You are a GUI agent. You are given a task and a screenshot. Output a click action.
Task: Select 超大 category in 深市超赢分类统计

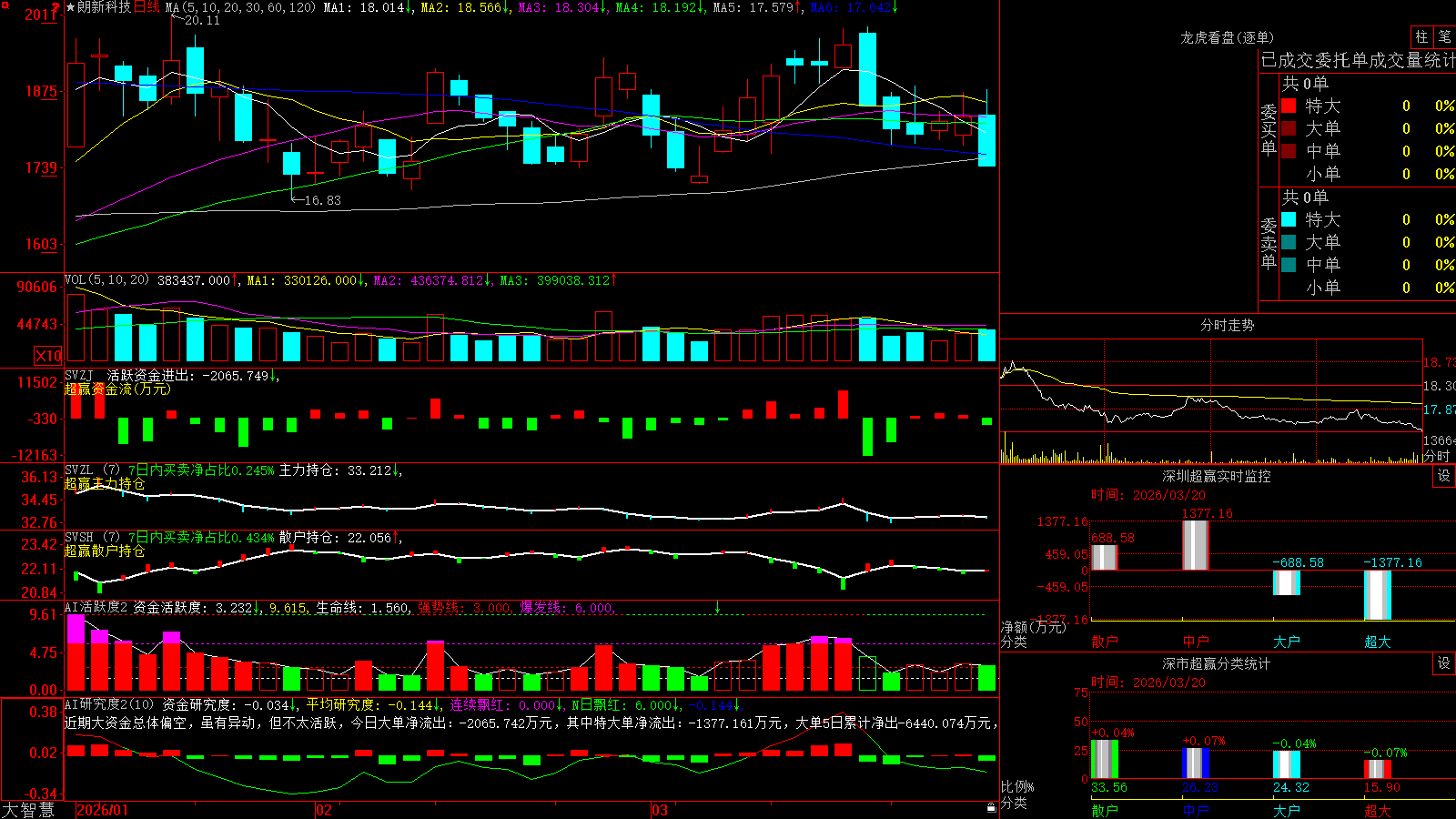click(1378, 810)
